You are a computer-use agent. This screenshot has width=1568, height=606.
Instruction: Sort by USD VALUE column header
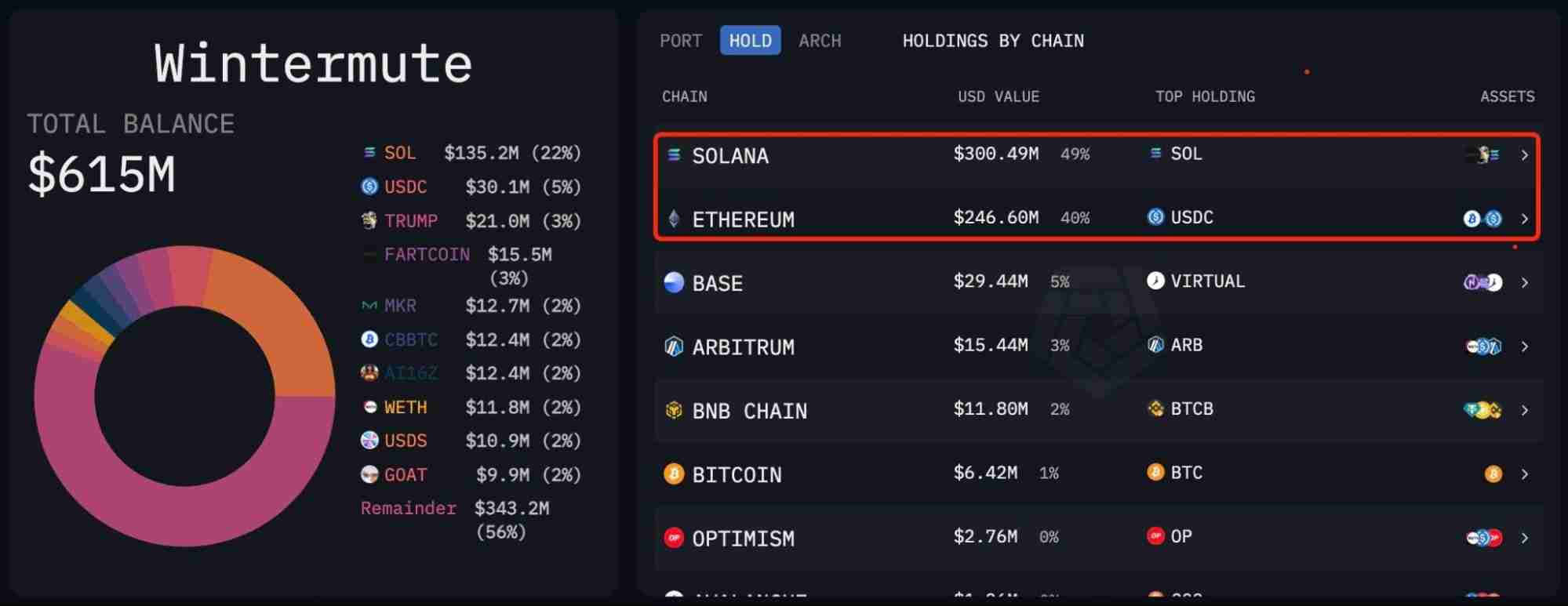tap(998, 96)
